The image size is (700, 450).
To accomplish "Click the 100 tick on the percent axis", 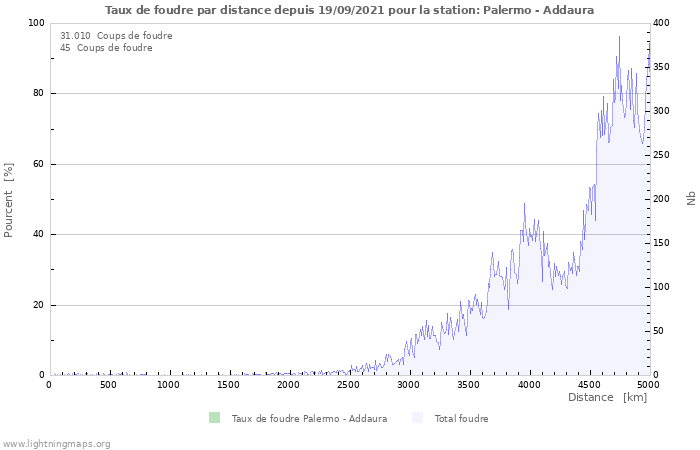I will tap(36, 23).
